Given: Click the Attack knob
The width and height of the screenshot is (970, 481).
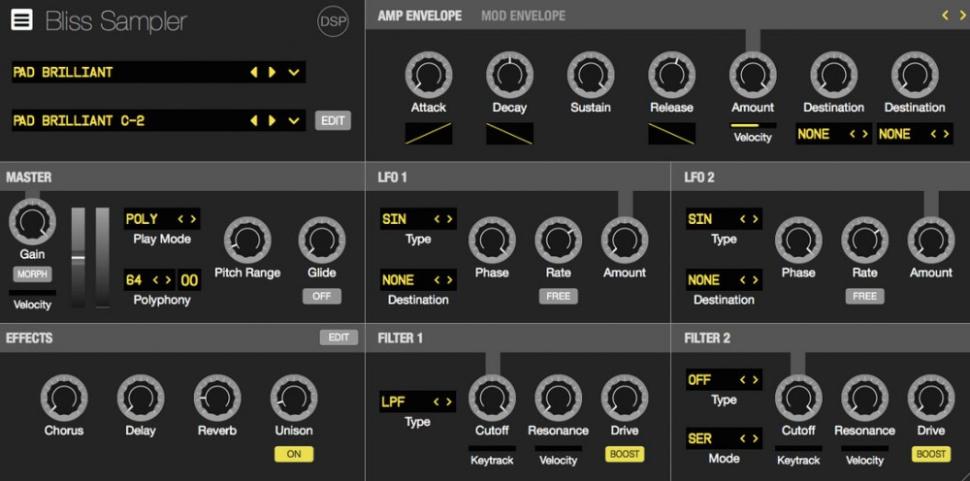Looking at the screenshot, I should 429,75.
